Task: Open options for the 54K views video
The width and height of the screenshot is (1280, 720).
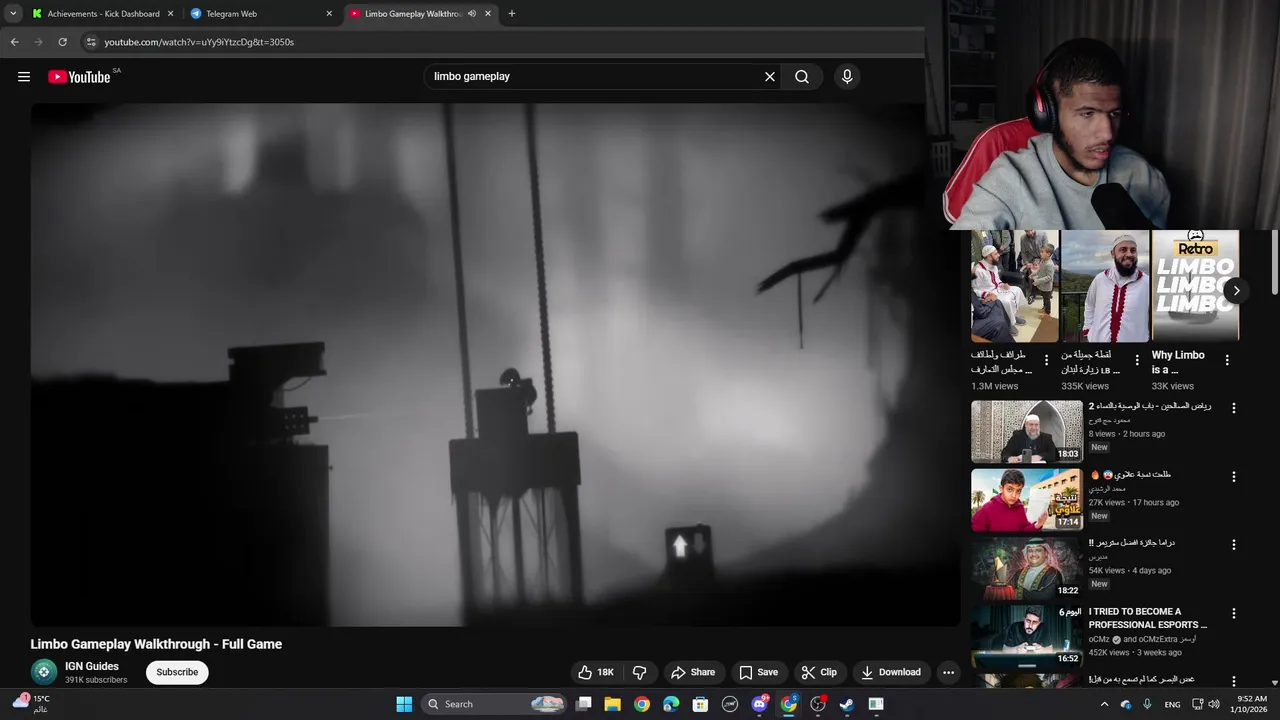Action: pos(1234,545)
